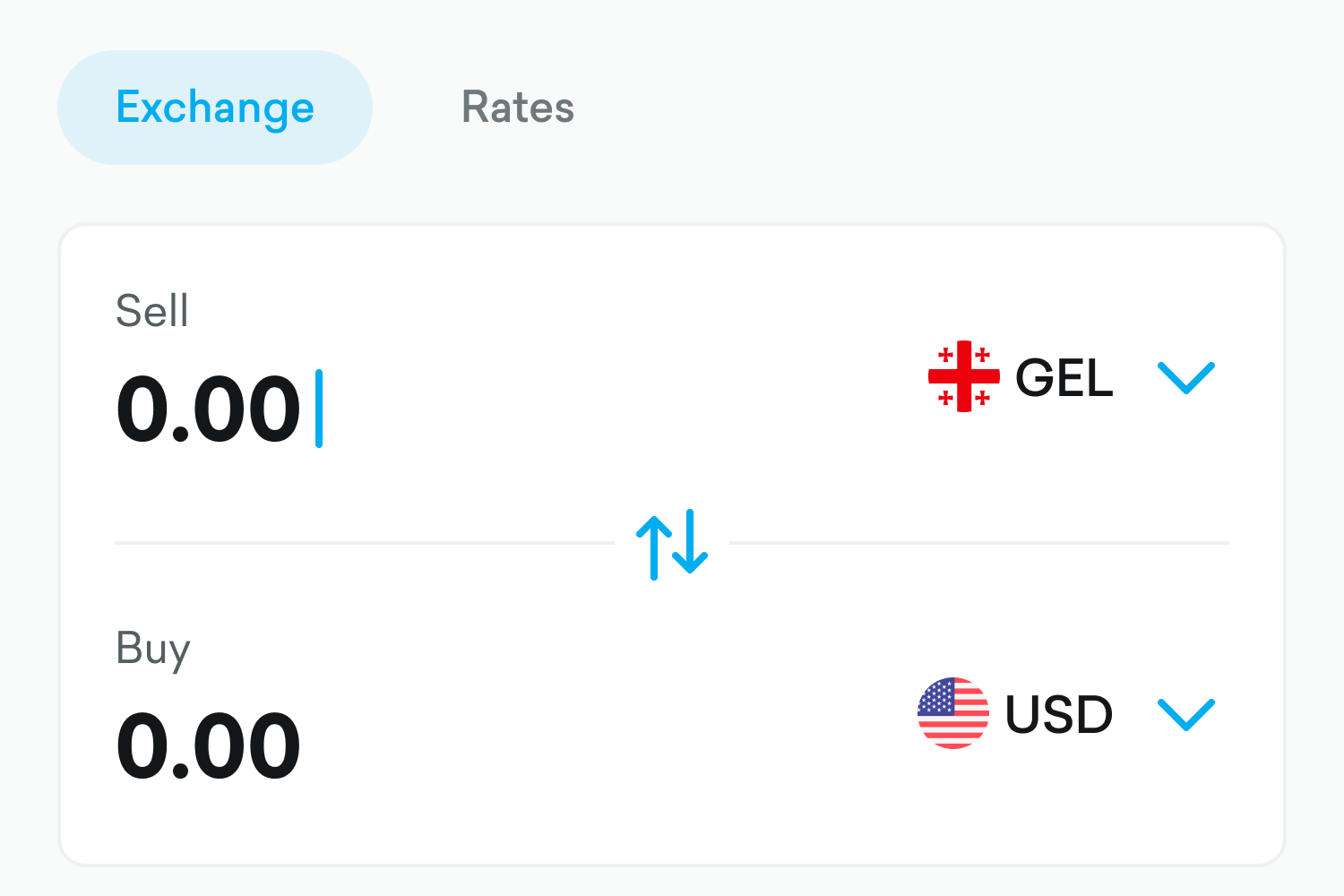Click the down arrow of swap icon
The height and width of the screenshot is (896, 1344).
coord(690,541)
